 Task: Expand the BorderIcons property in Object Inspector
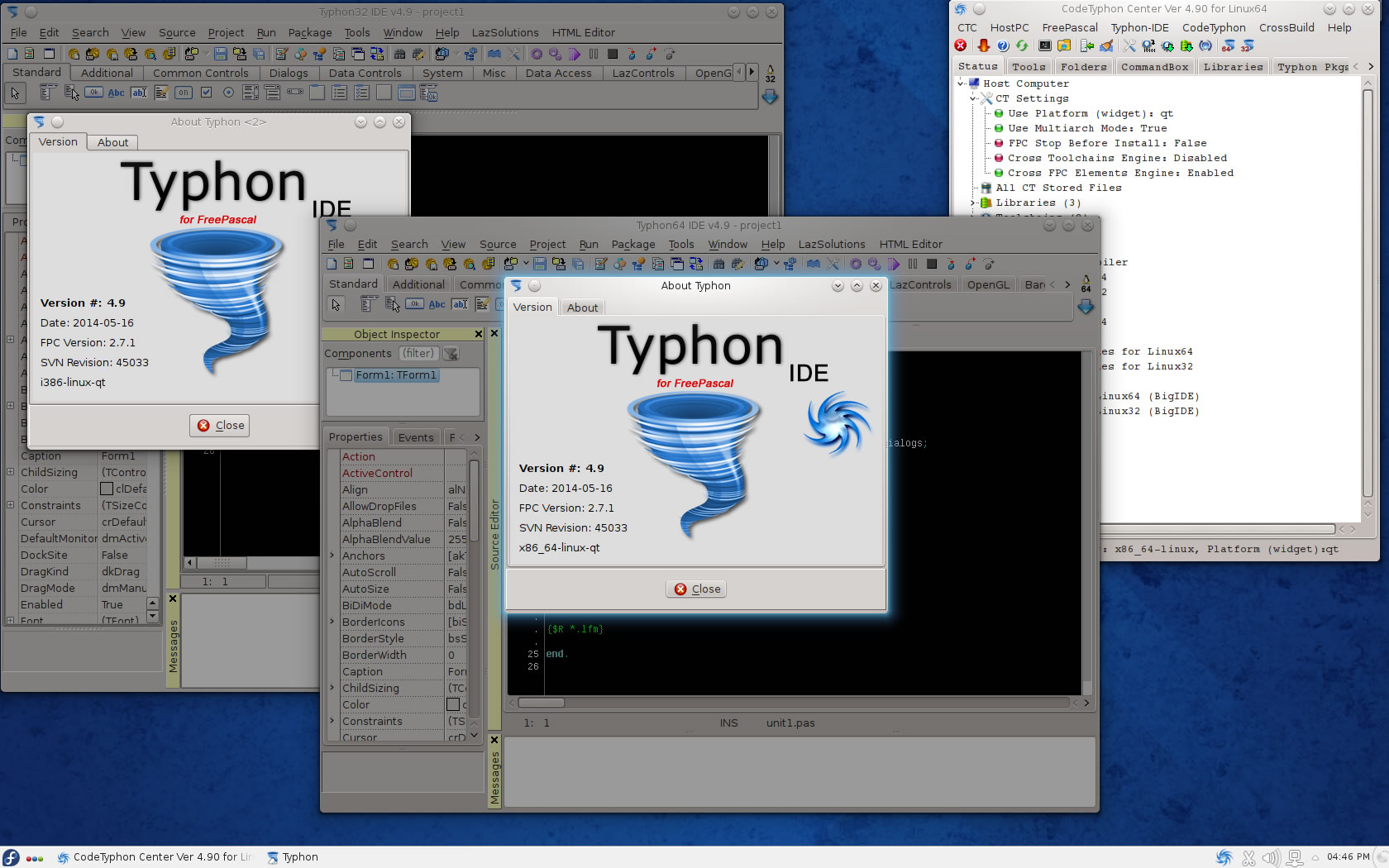pos(332,622)
